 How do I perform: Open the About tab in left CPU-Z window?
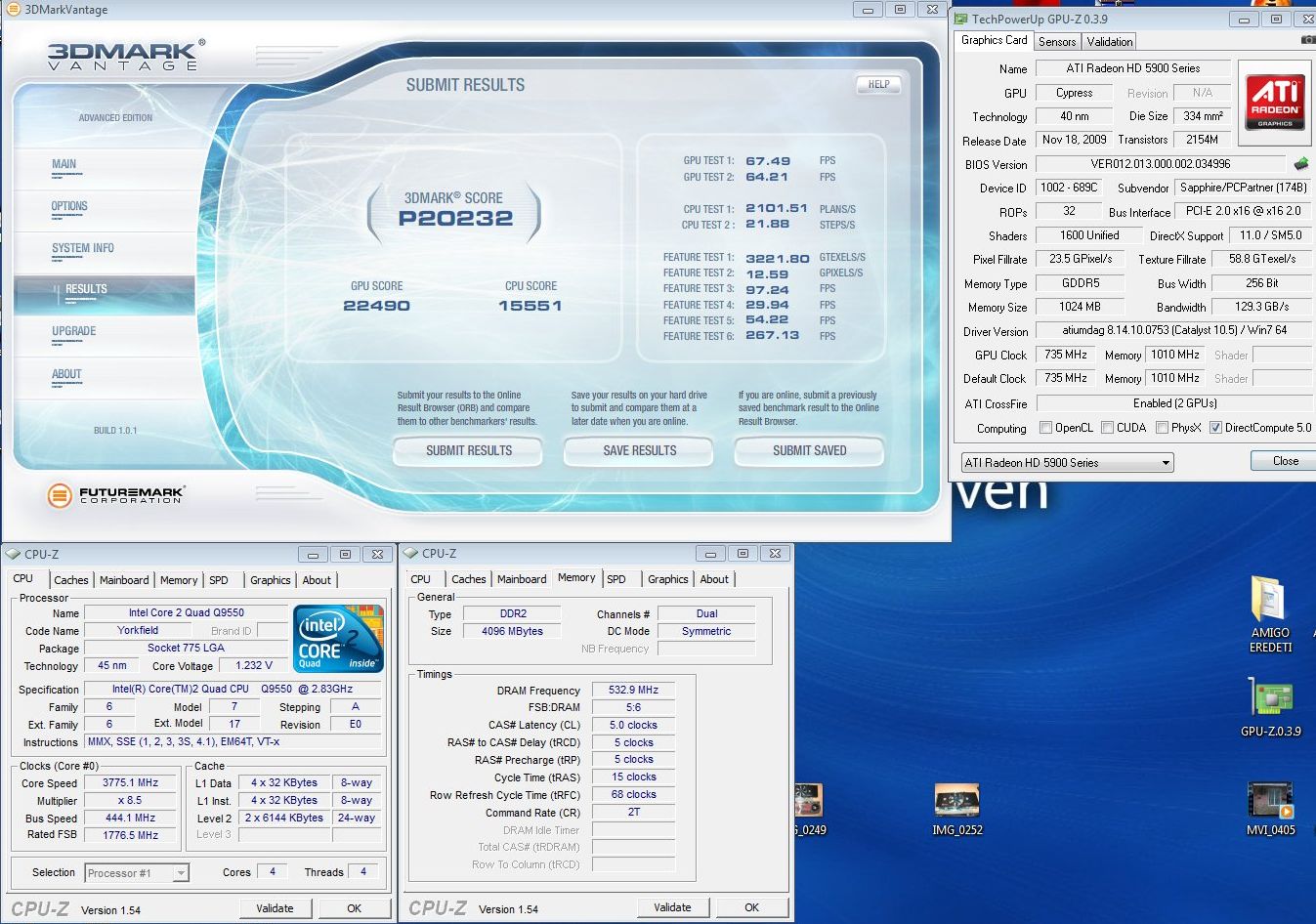click(x=317, y=580)
